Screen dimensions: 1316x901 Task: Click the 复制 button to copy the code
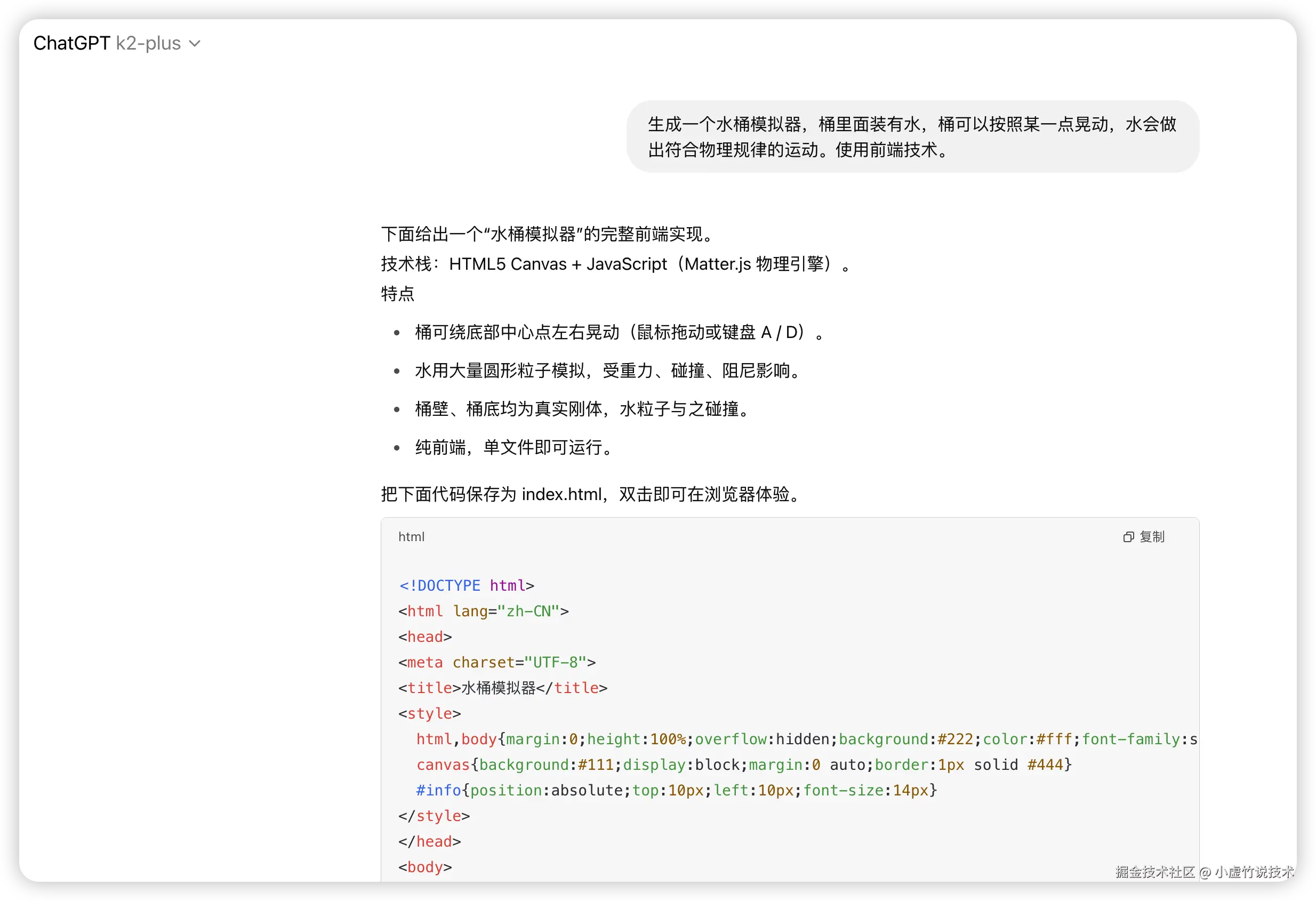(1153, 537)
